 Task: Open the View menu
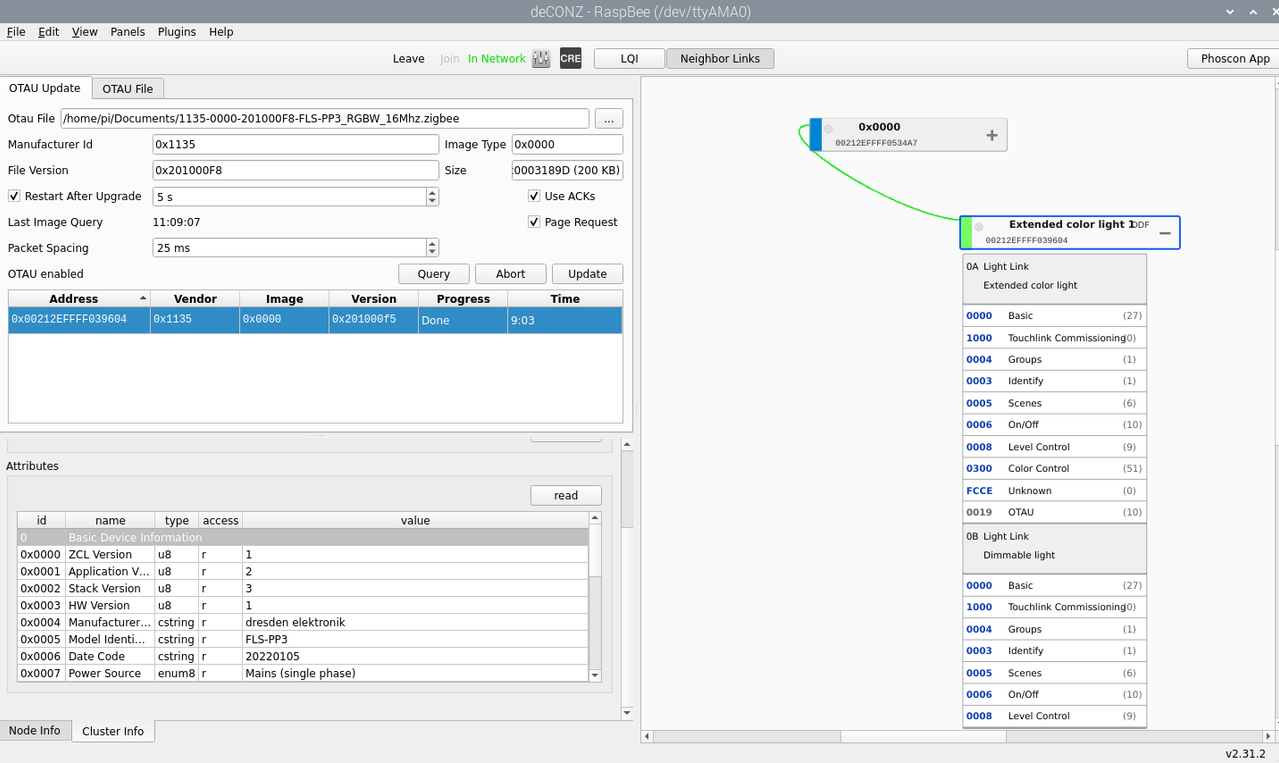point(85,32)
